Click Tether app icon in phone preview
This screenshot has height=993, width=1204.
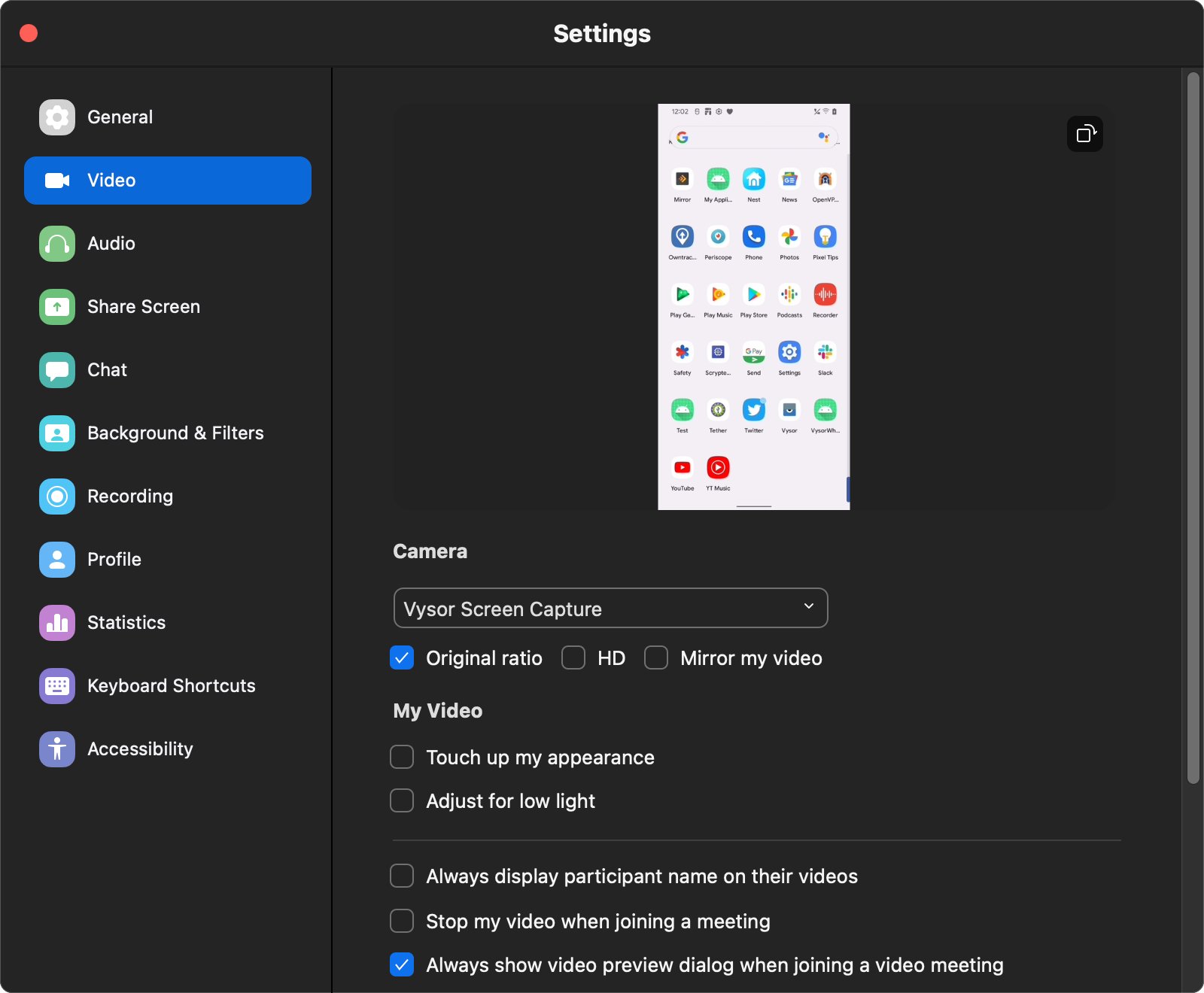point(718,410)
